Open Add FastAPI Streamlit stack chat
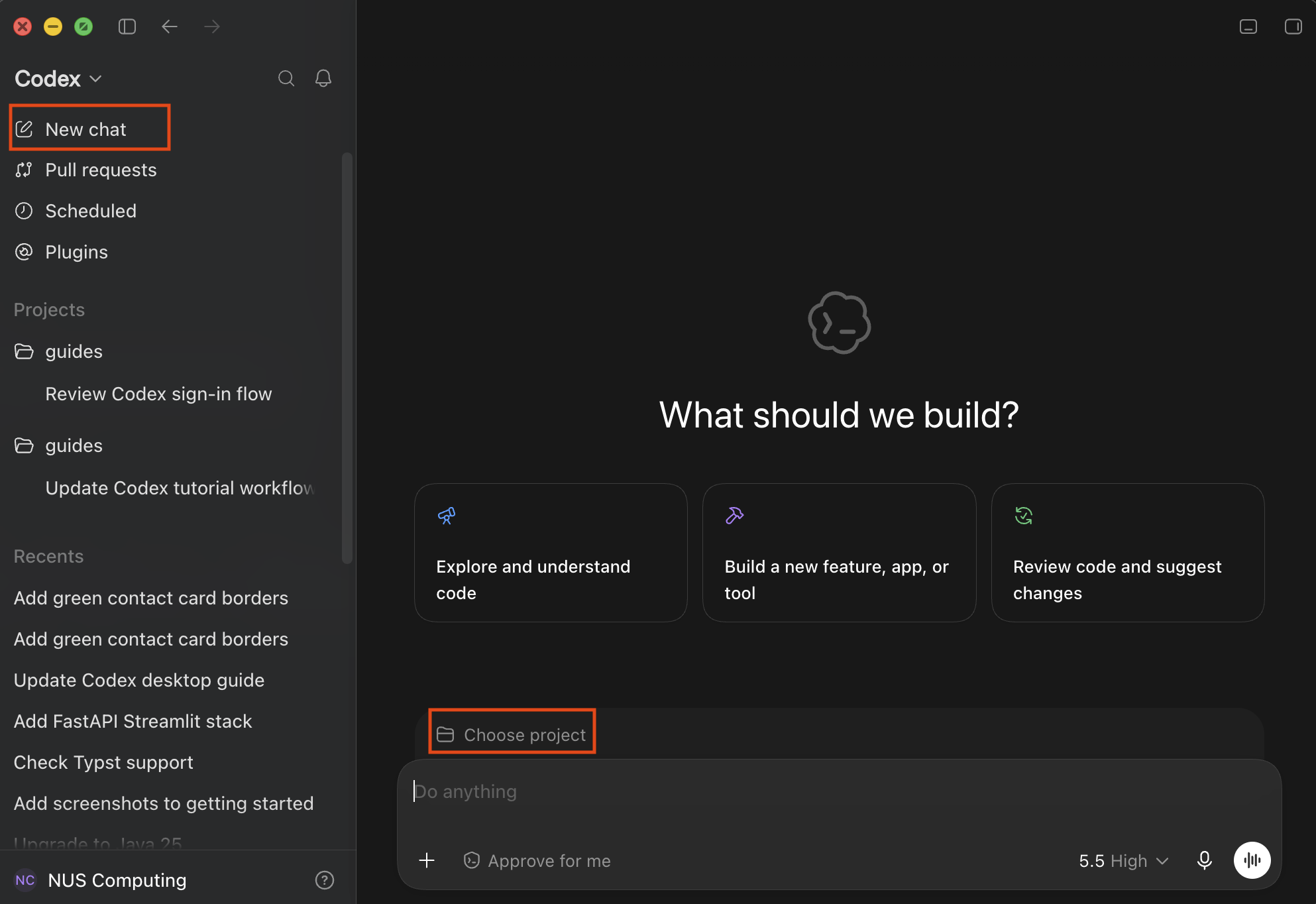This screenshot has width=1316, height=904. pos(133,721)
